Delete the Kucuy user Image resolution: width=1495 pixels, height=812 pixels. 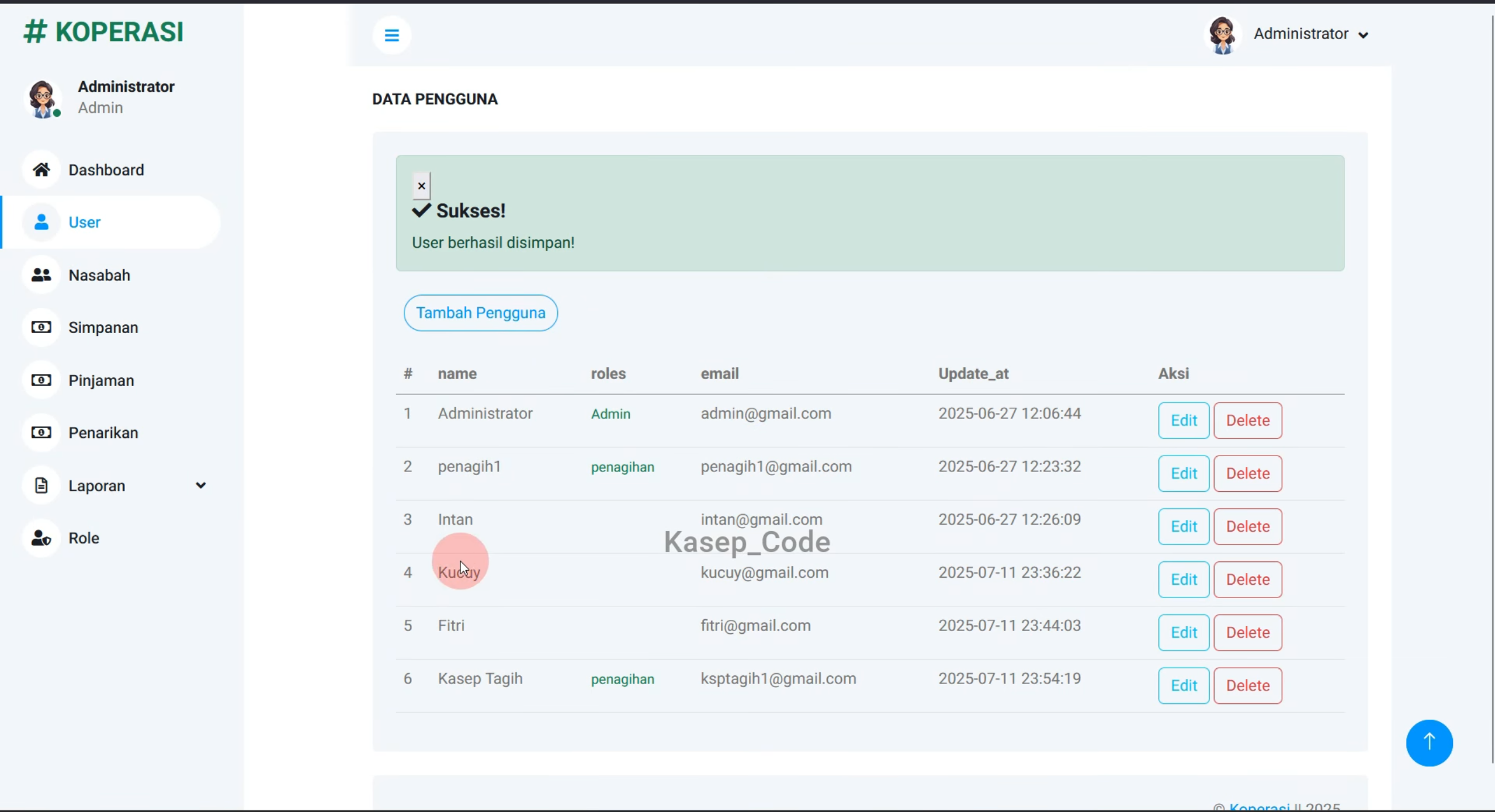pos(1247,579)
